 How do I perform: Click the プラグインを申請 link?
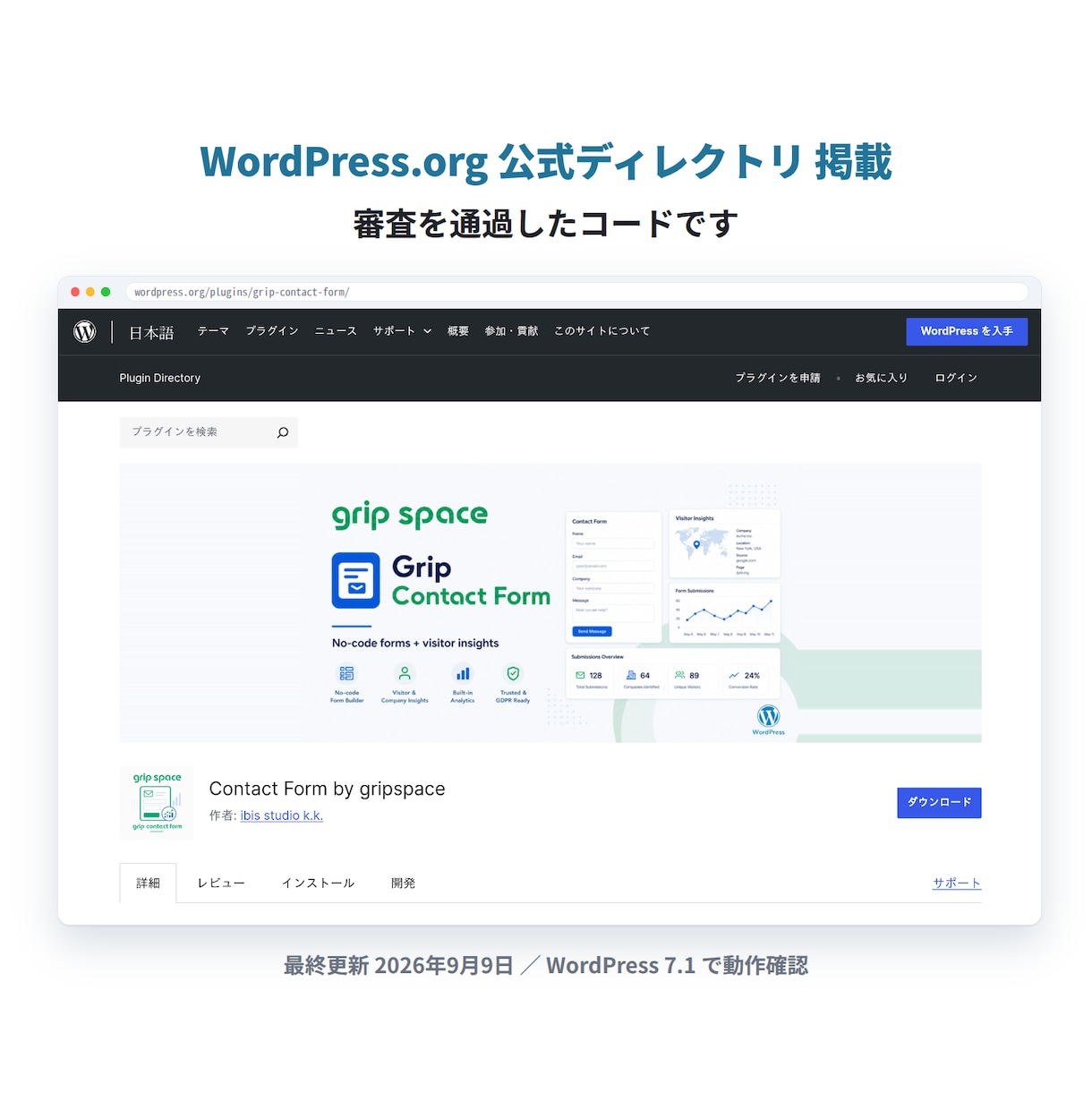(x=778, y=378)
